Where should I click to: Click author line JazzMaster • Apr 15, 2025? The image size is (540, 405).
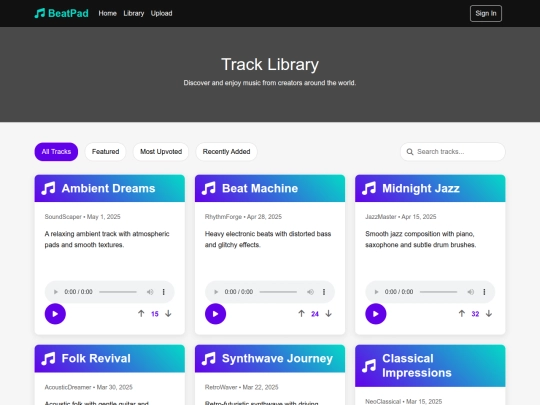(x=401, y=217)
